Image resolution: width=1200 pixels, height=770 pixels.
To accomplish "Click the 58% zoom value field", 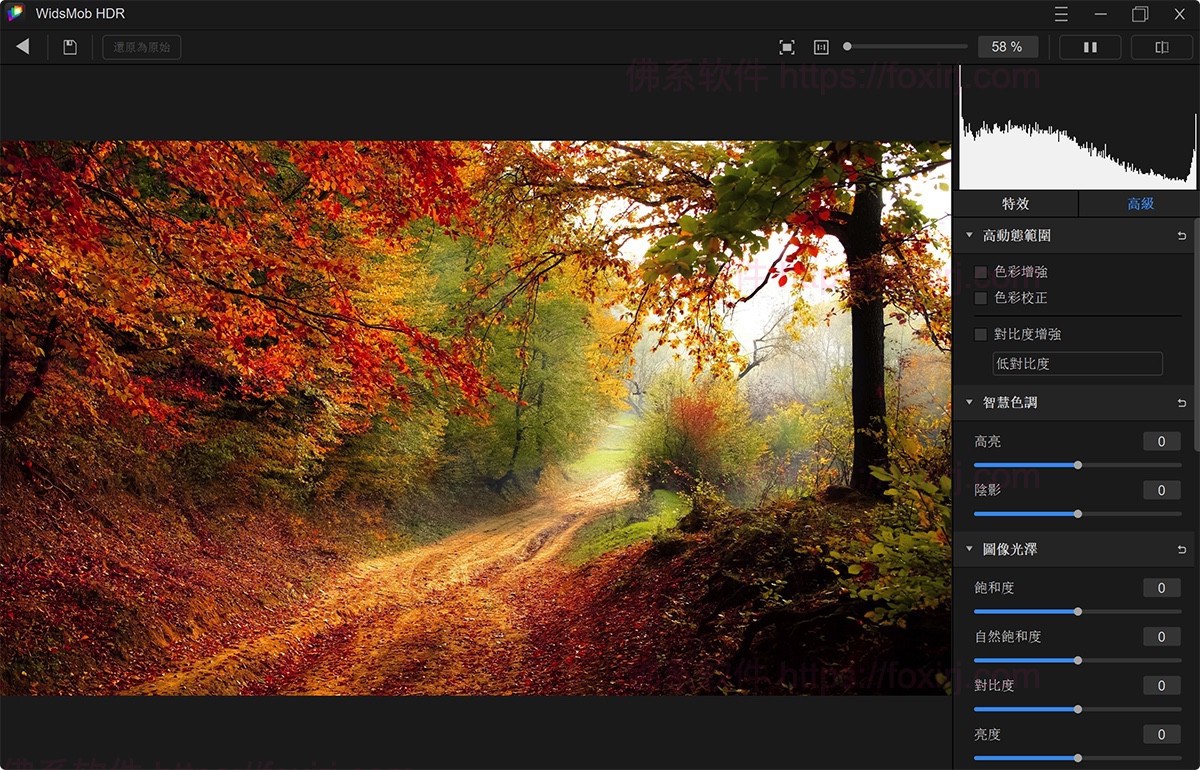I will click(x=1007, y=46).
